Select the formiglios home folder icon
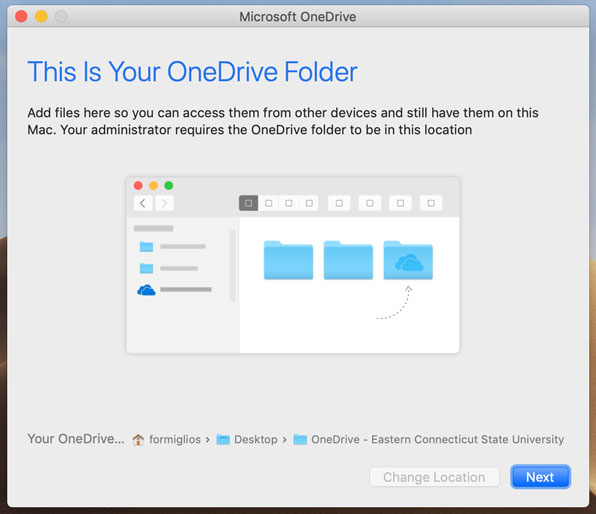The height and width of the screenshot is (514, 596). click(138, 439)
